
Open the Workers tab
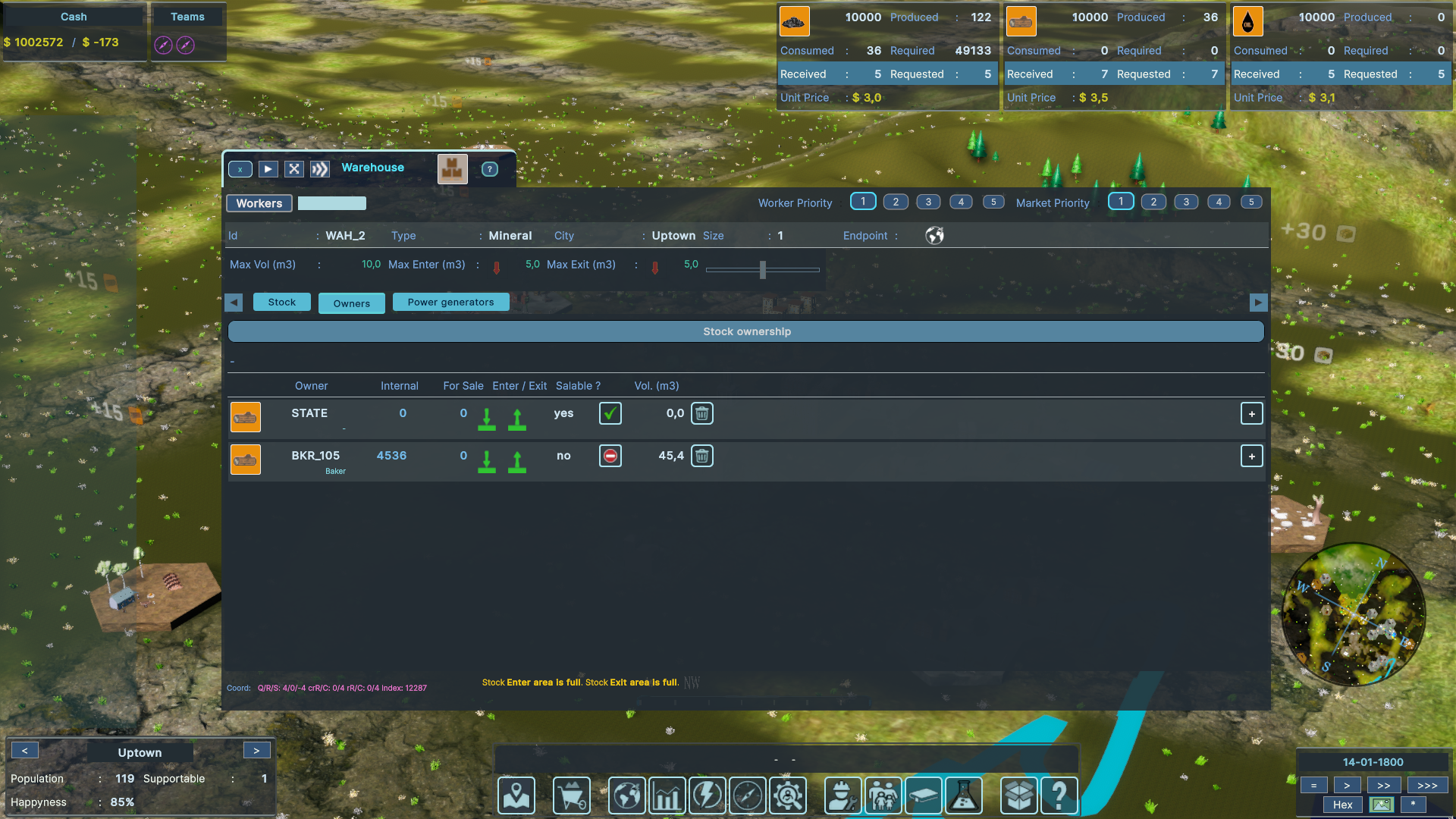coord(259,203)
